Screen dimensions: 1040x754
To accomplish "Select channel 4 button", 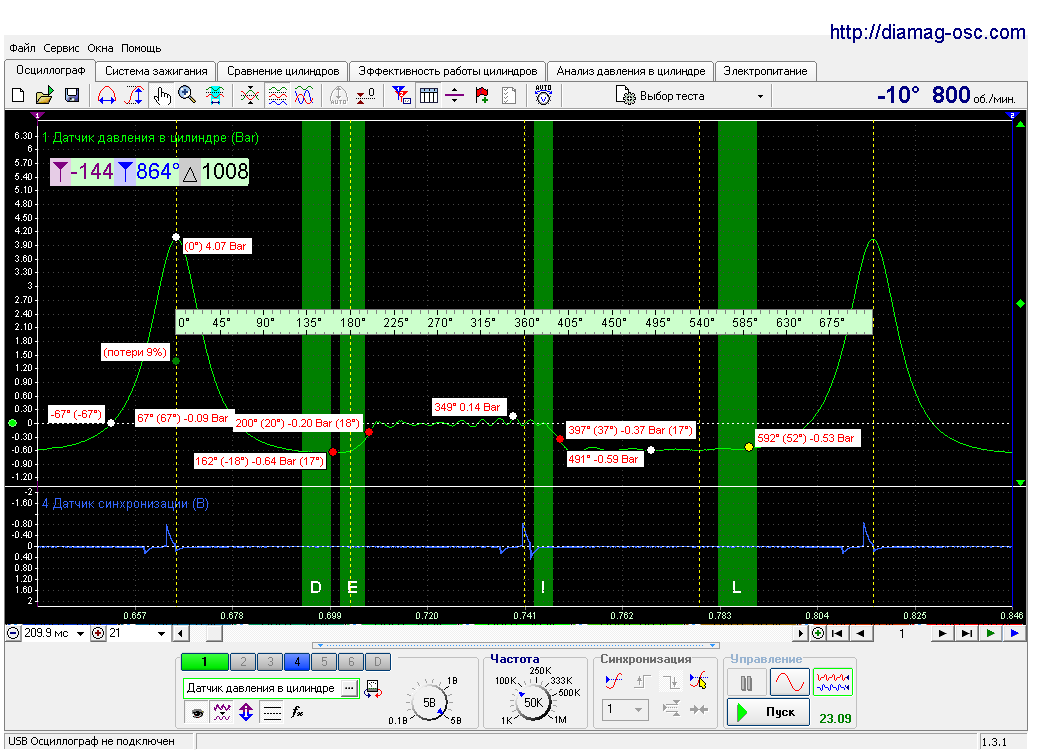I will [297, 661].
